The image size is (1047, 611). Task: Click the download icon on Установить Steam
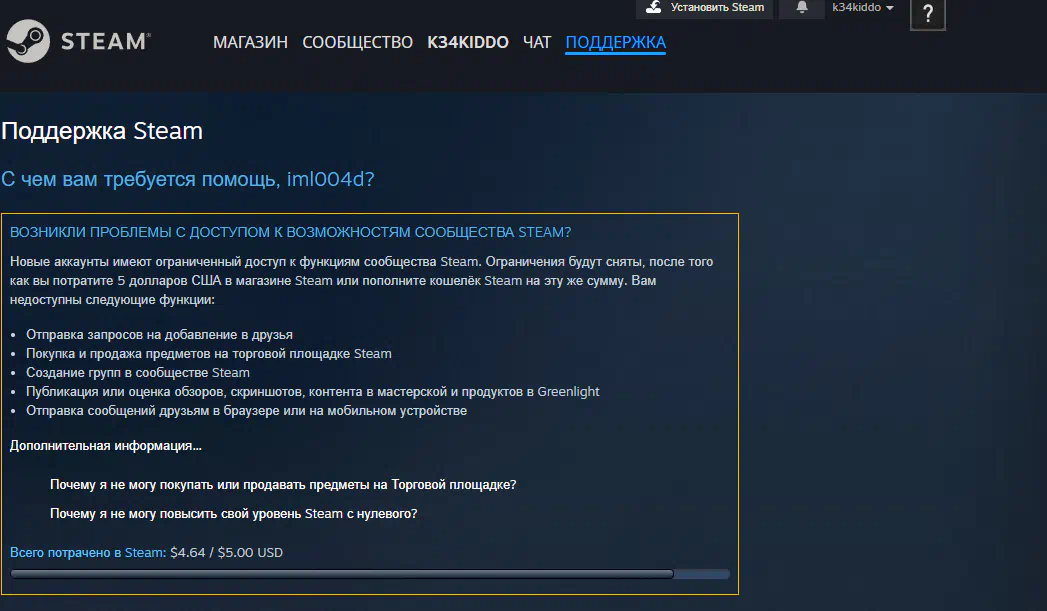tap(654, 7)
